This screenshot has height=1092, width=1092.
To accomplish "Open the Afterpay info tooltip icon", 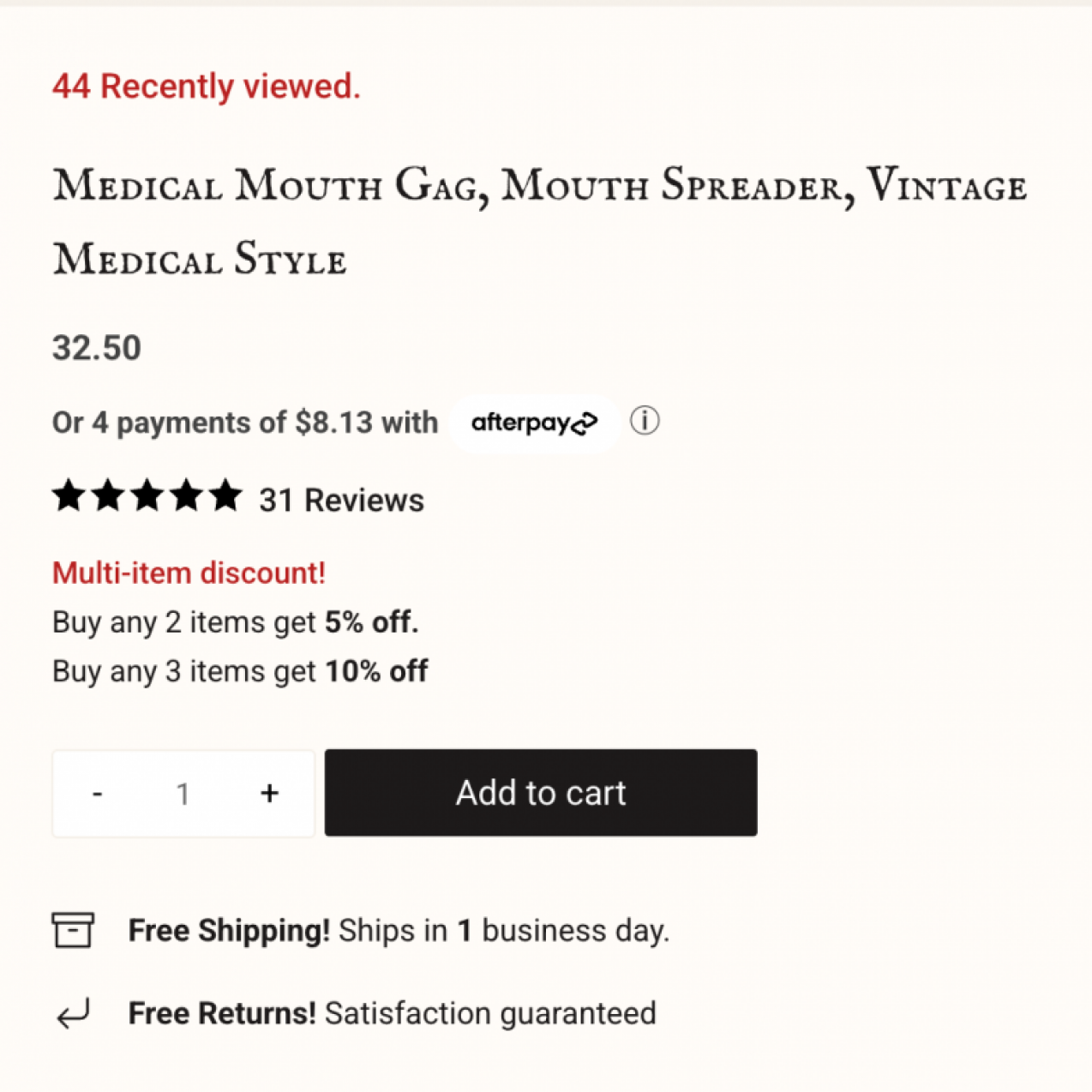I will point(645,421).
